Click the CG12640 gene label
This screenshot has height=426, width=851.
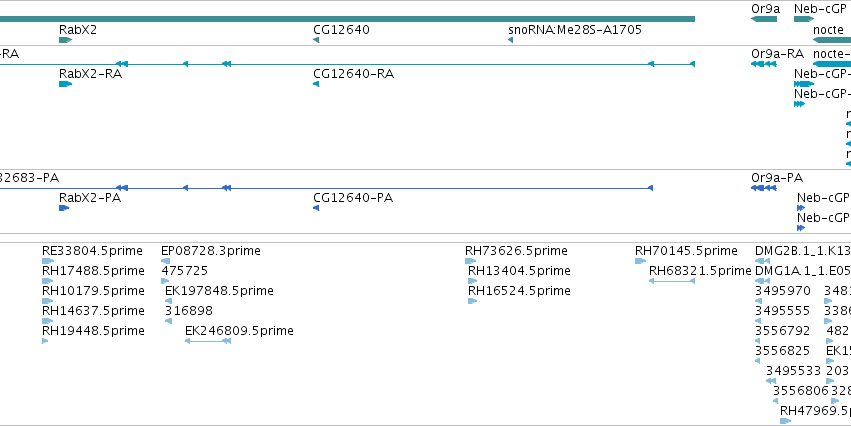click(x=341, y=29)
